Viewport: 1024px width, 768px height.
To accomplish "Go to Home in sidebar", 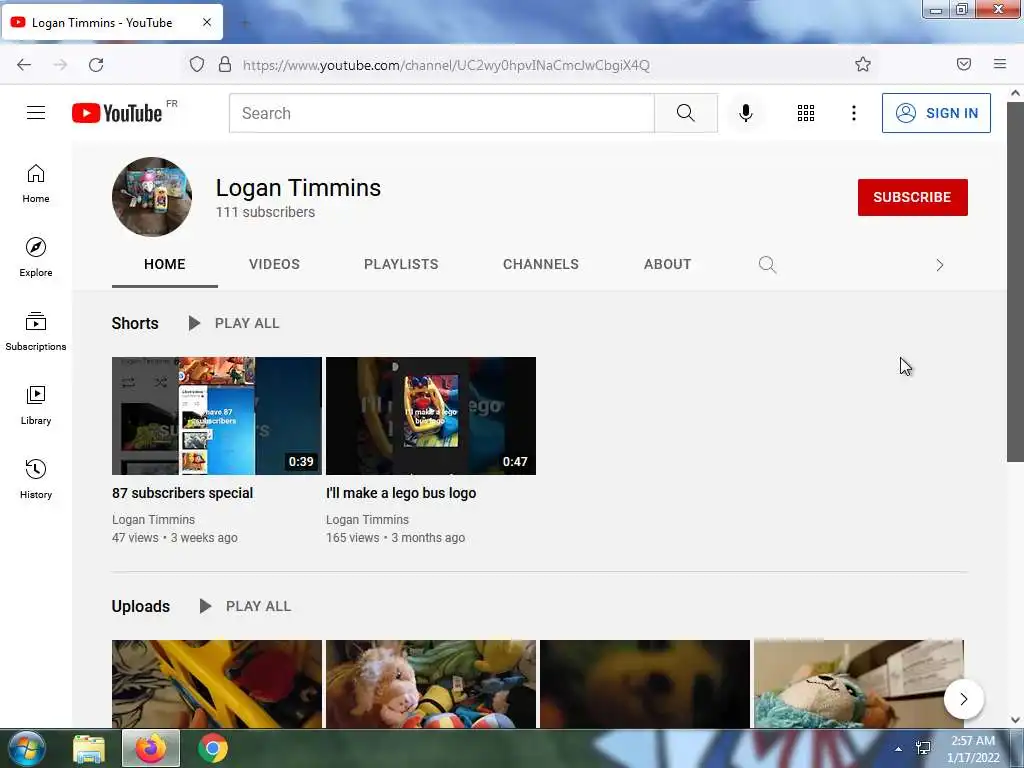I will [36, 184].
